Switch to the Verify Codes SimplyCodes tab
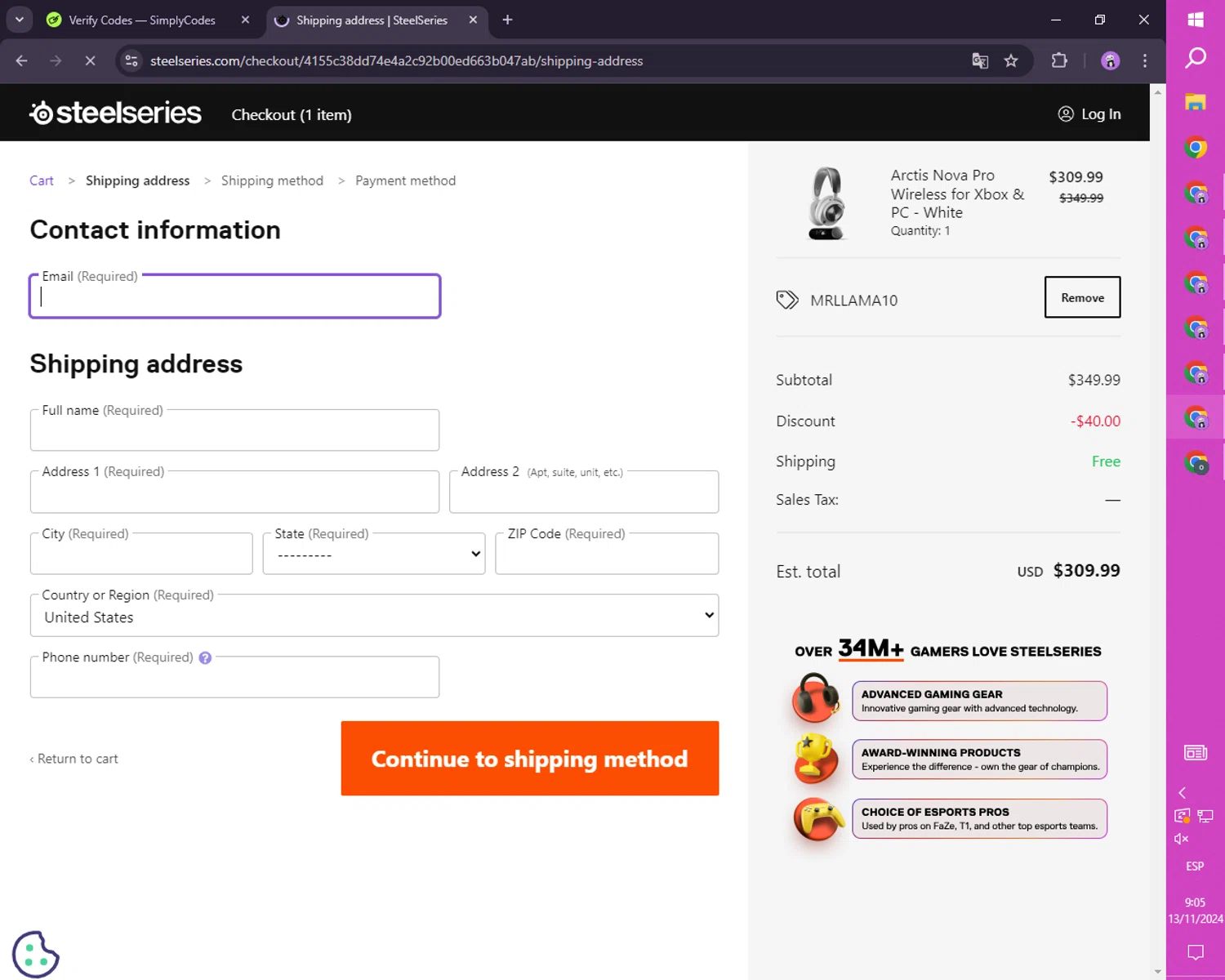Image resolution: width=1225 pixels, height=980 pixels. click(x=143, y=20)
